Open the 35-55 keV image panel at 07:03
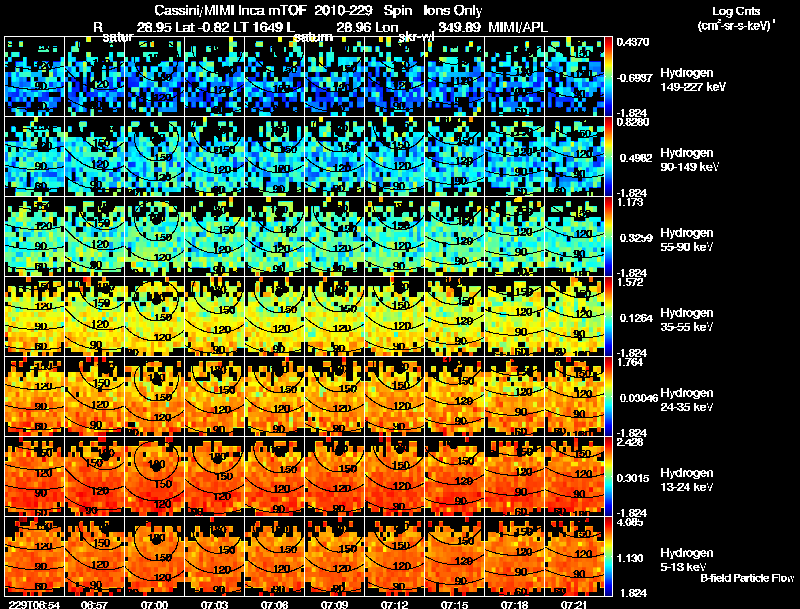The width and height of the screenshot is (800, 609). [x=214, y=316]
